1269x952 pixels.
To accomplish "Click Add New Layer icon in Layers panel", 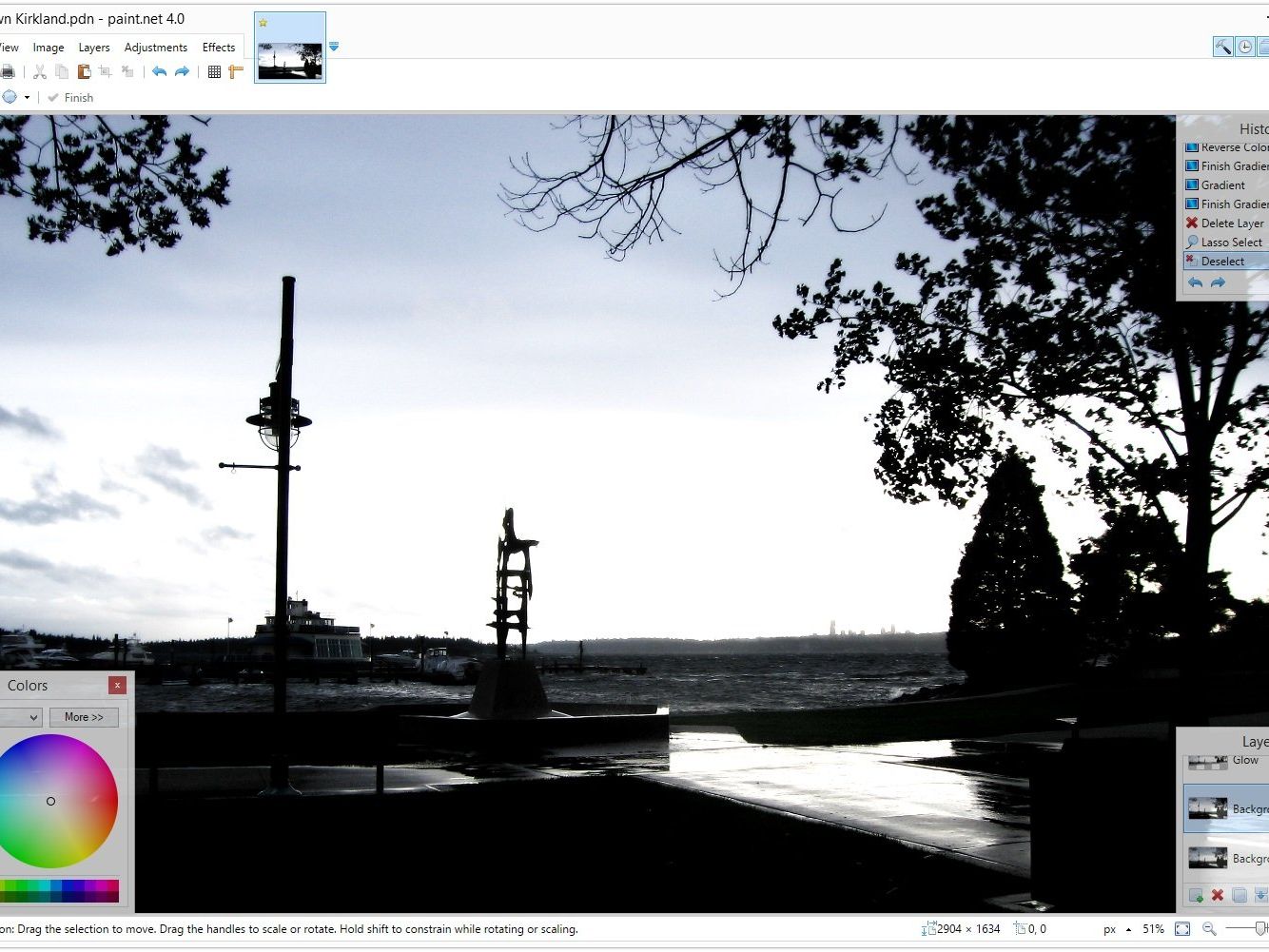I will click(1196, 895).
